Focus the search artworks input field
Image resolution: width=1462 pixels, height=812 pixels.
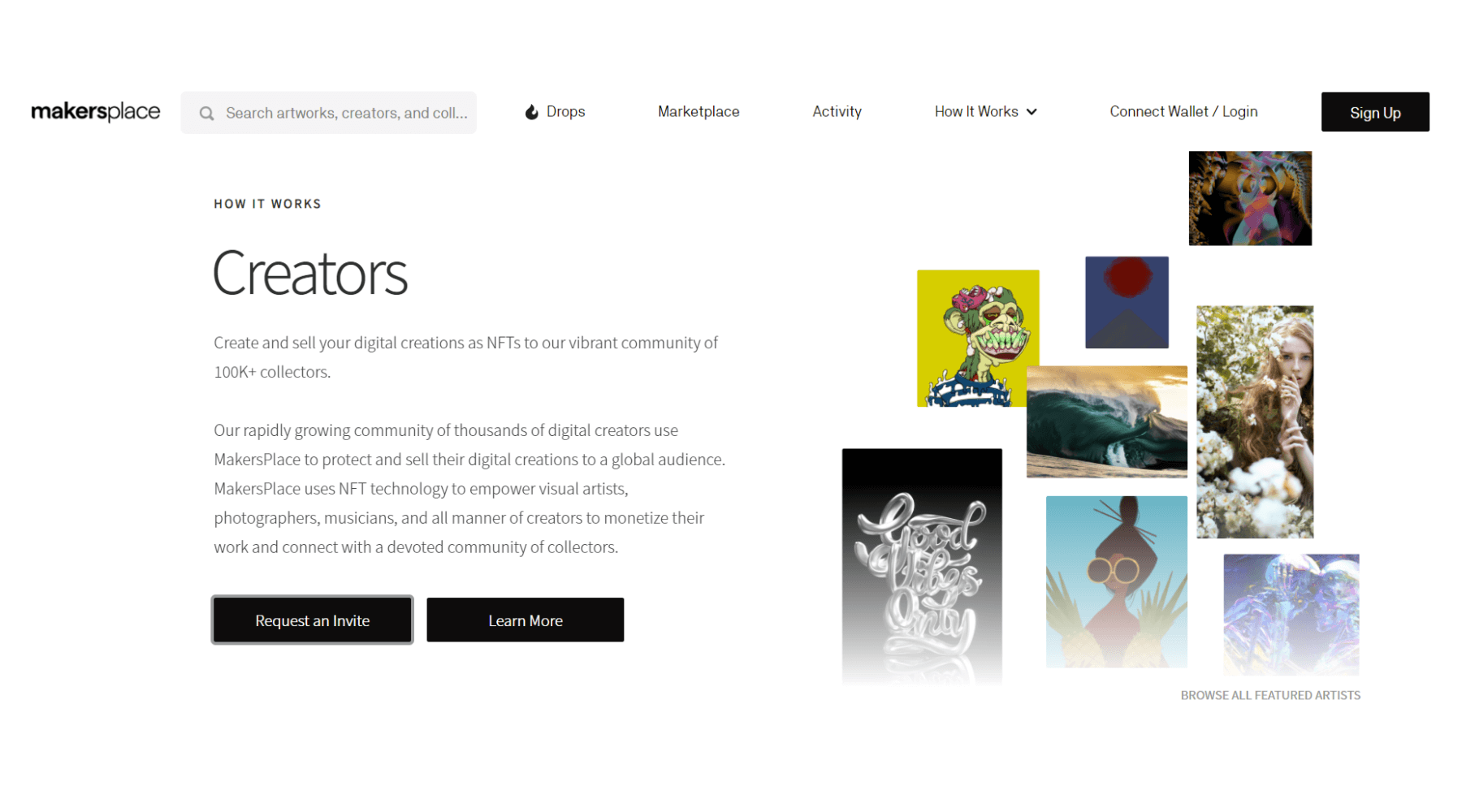click(329, 113)
